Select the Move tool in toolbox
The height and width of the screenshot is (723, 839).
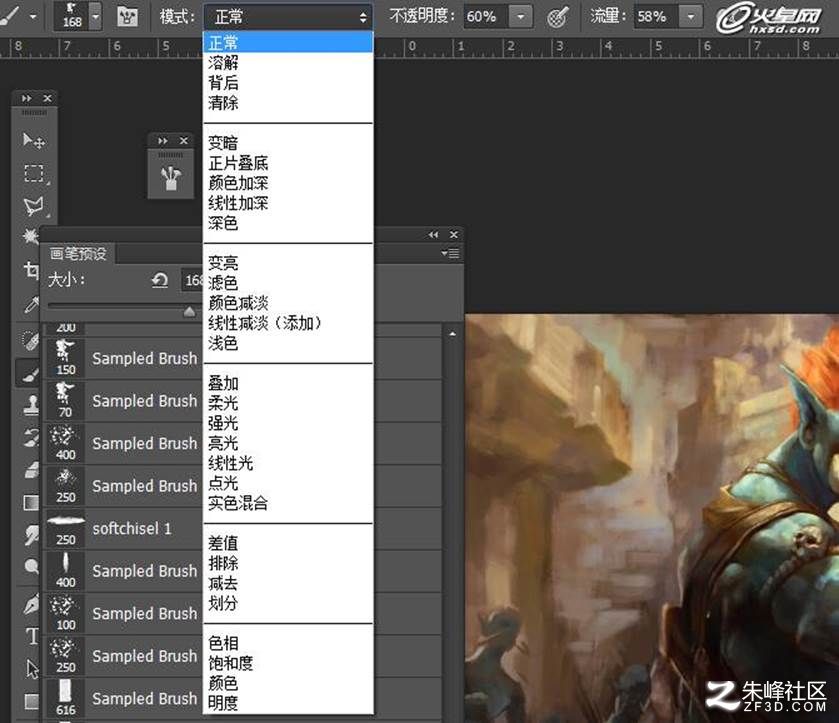click(x=33, y=141)
